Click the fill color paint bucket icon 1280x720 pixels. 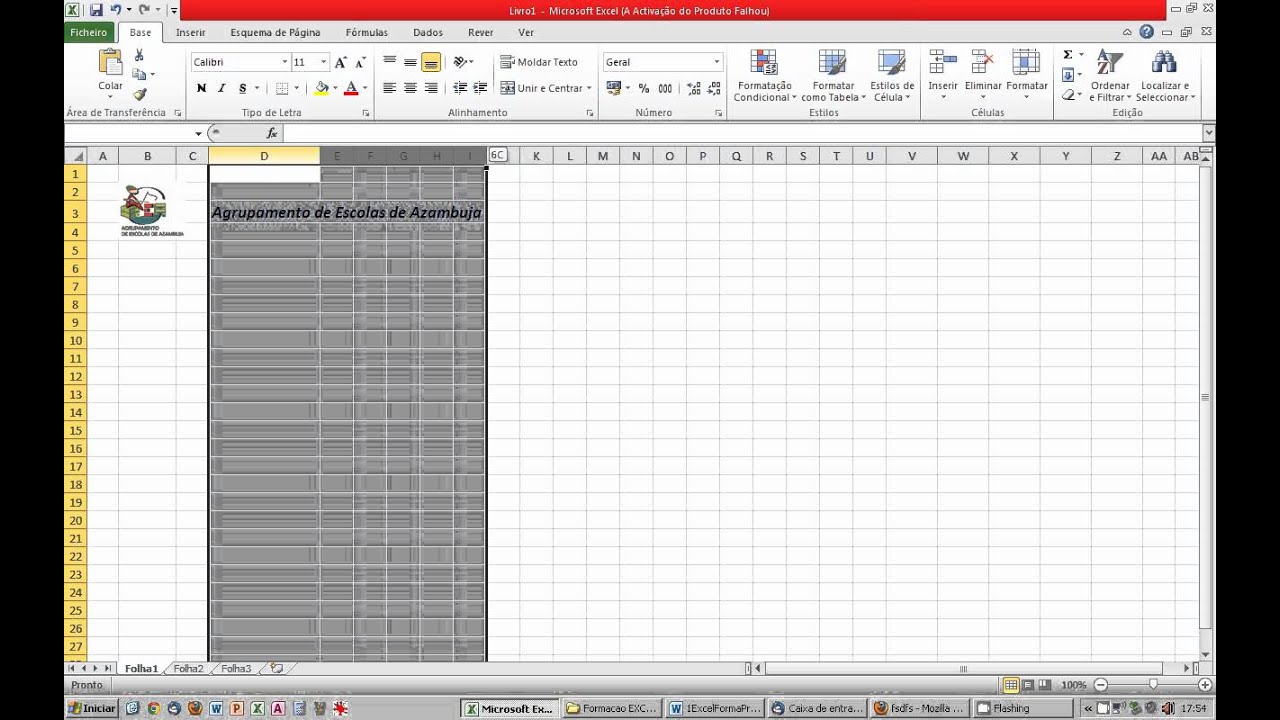322,88
